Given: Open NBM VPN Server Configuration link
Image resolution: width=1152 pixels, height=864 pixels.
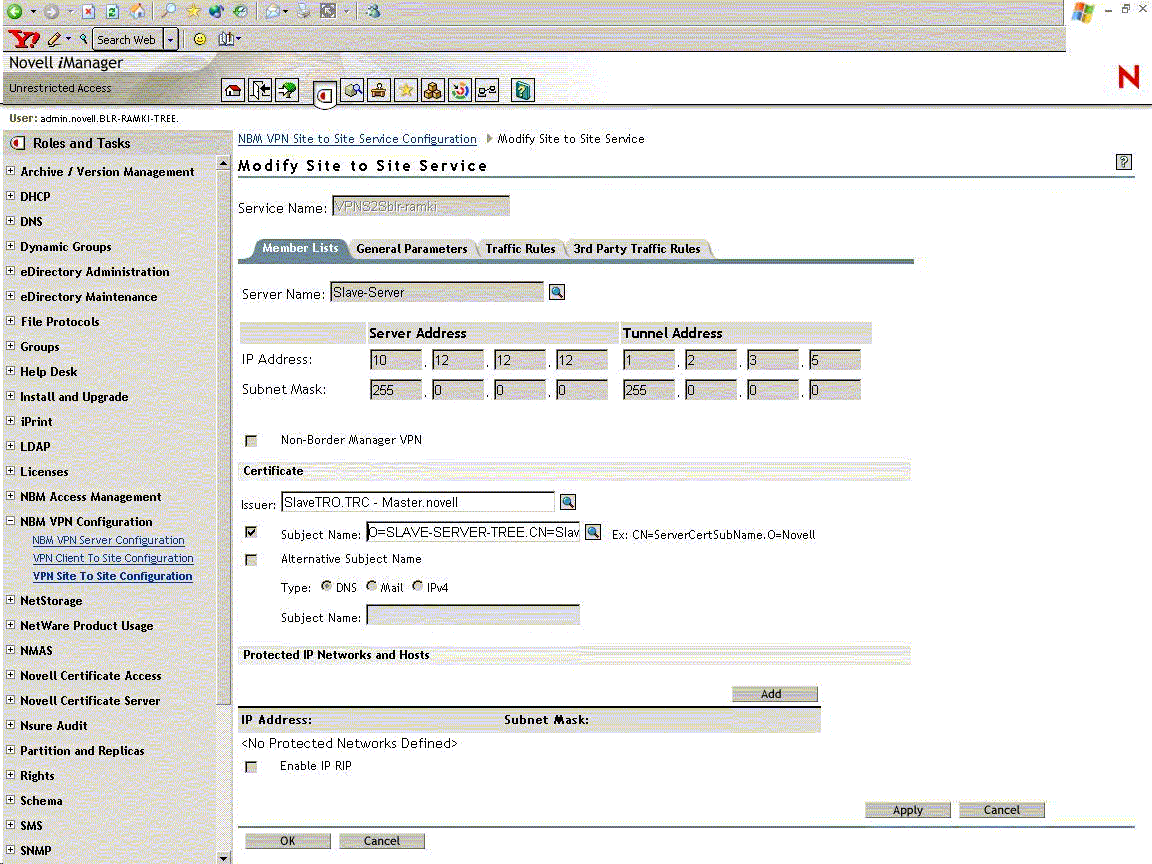Looking at the screenshot, I should [x=108, y=540].
